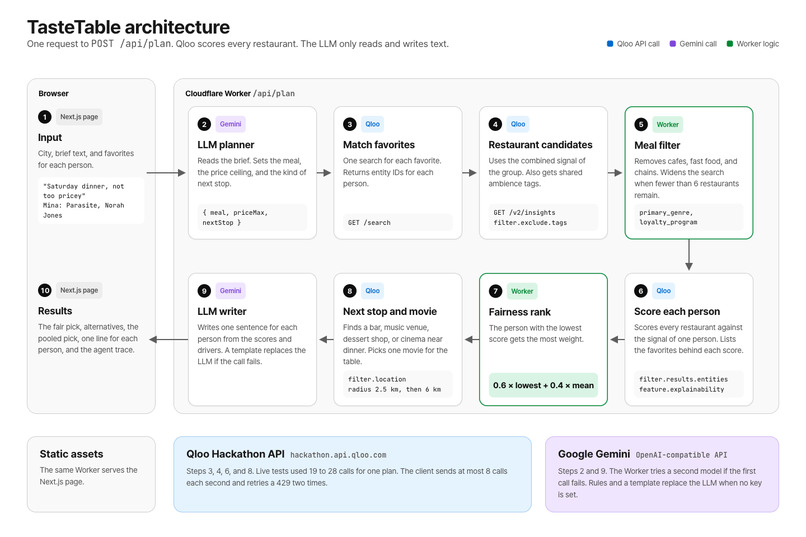Click the Worker badge on Fairness rank card
Image resolution: width=806 pixels, height=537 pixels.
(x=522, y=291)
